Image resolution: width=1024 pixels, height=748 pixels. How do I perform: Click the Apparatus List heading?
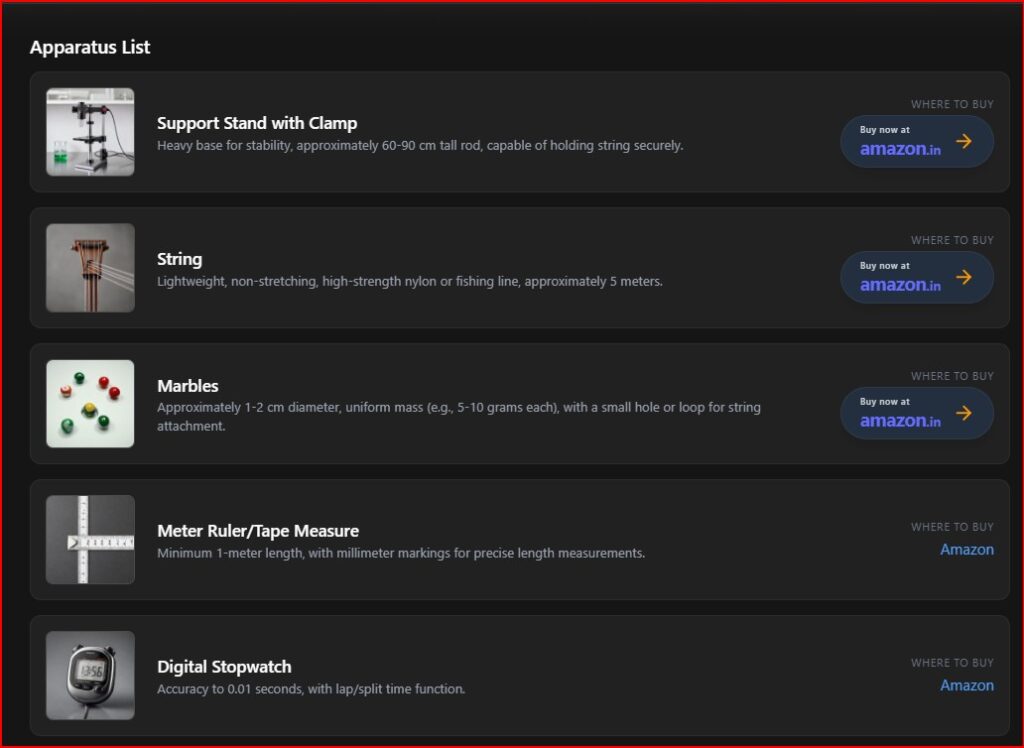coord(90,47)
